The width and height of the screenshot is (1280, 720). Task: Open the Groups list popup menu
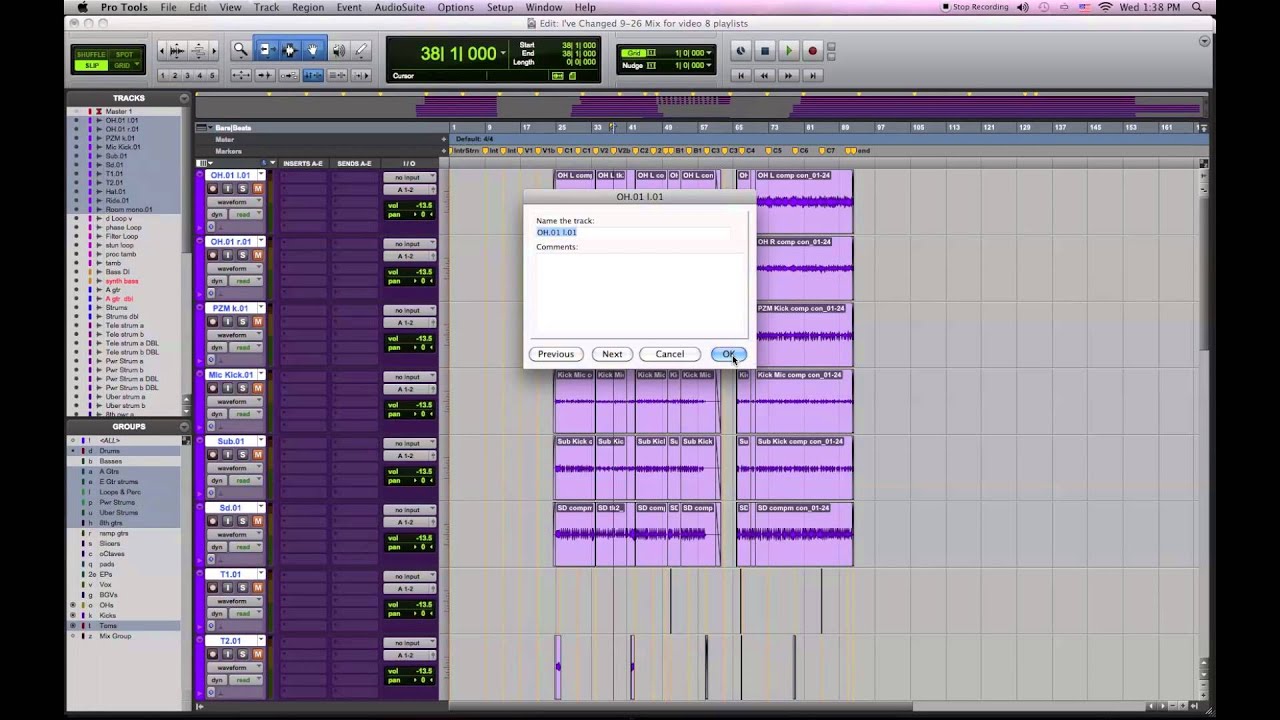click(184, 426)
